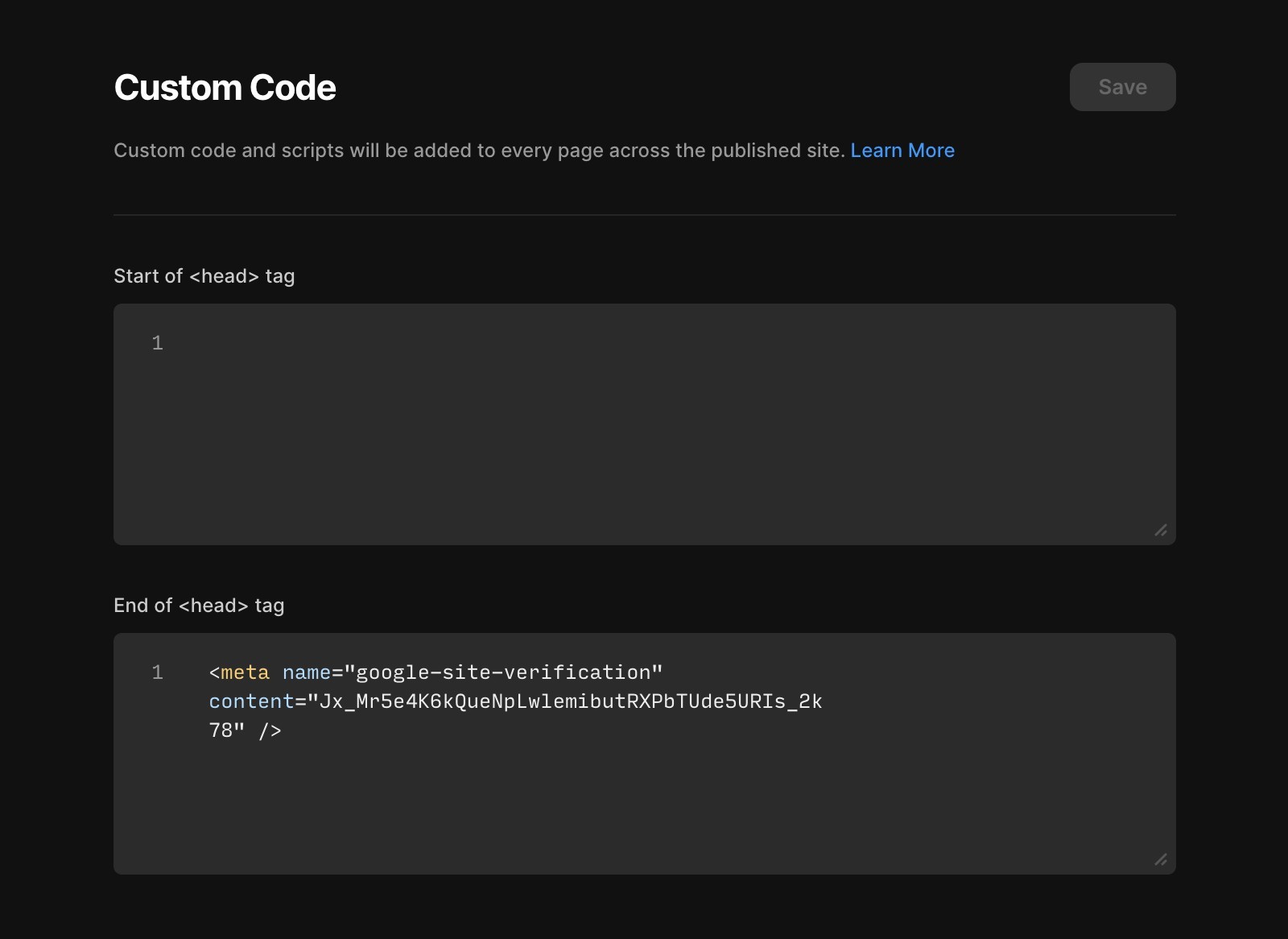Click the Custom Code page heading

coord(225,87)
